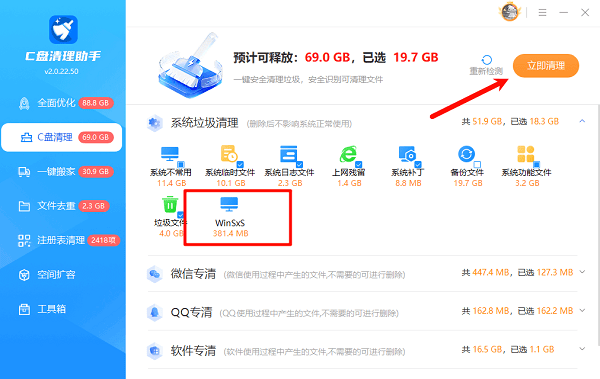600x379 pixels.
Task: Click 重新检测 to rescan
Action: click(486, 65)
